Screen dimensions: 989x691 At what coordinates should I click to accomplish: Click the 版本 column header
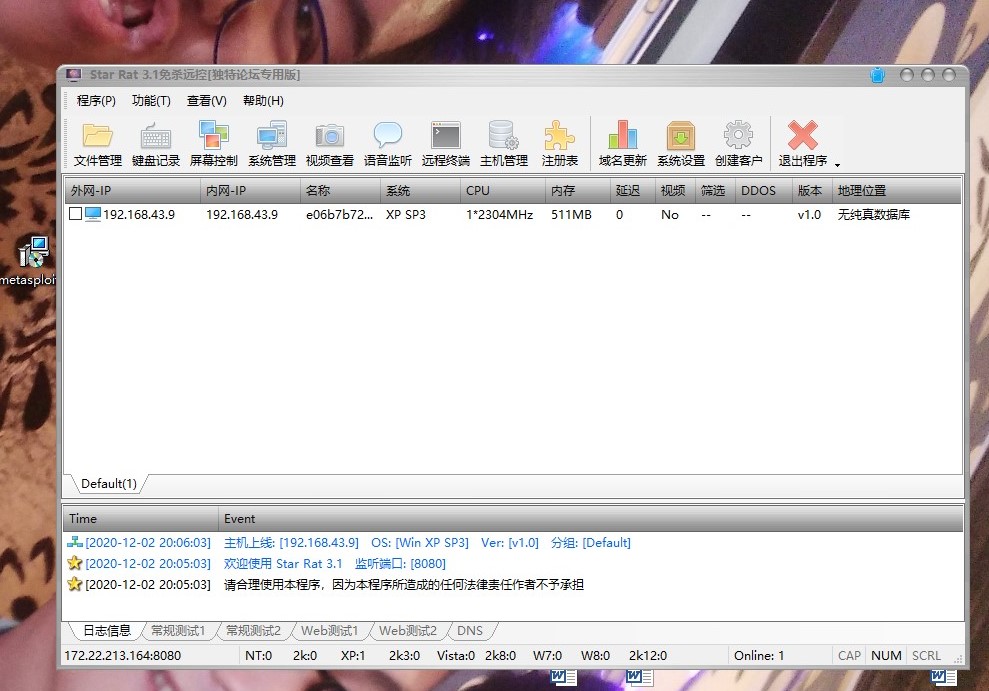click(x=812, y=190)
